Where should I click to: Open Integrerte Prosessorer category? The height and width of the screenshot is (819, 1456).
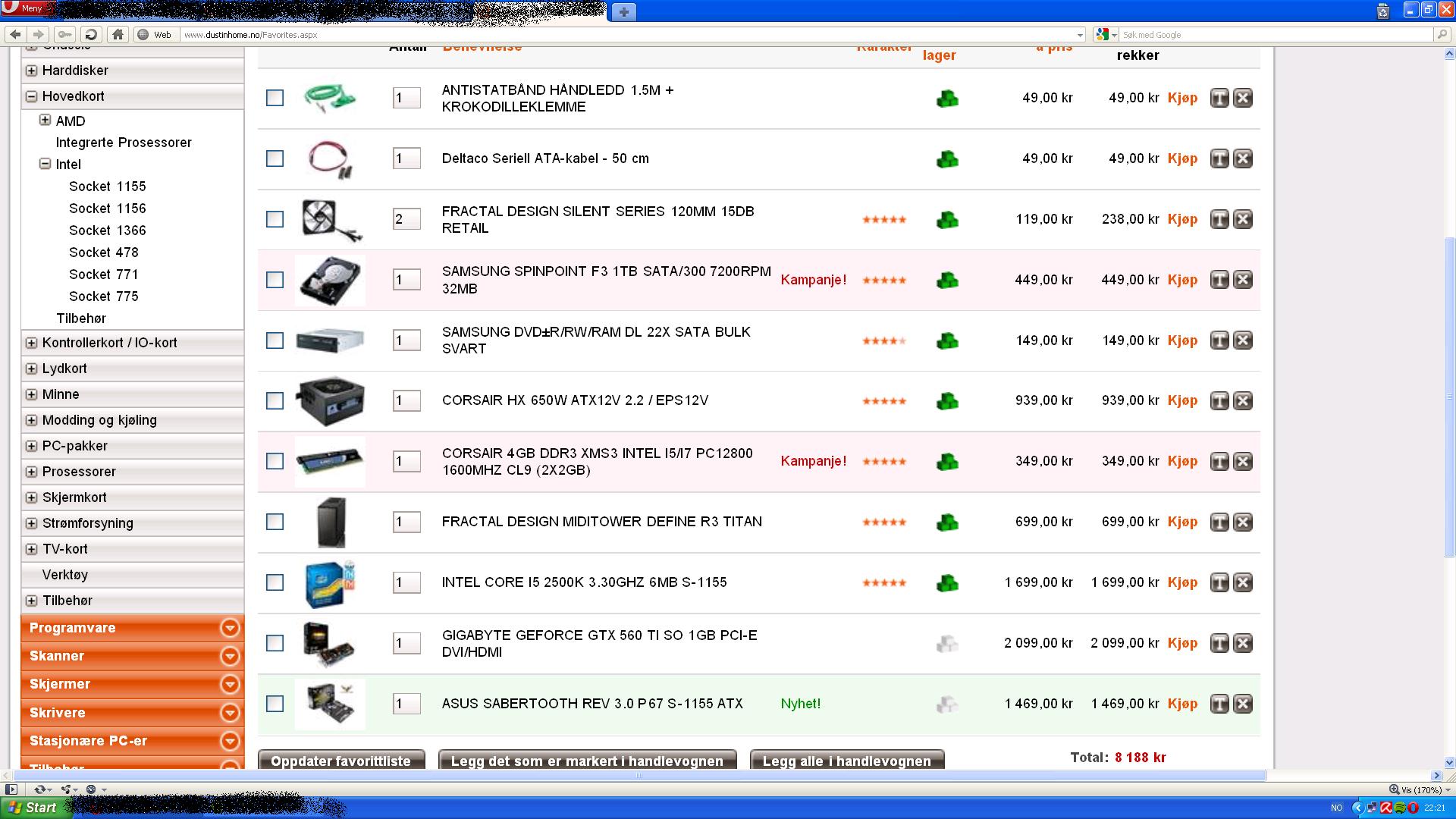click(x=124, y=143)
